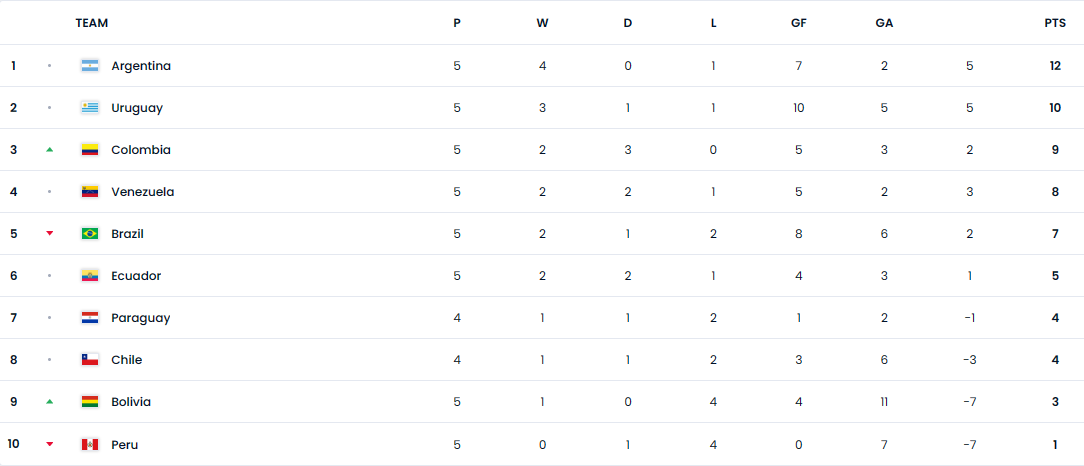1084x466 pixels.
Task: Click Argentina's 12 points value
Action: point(1055,66)
